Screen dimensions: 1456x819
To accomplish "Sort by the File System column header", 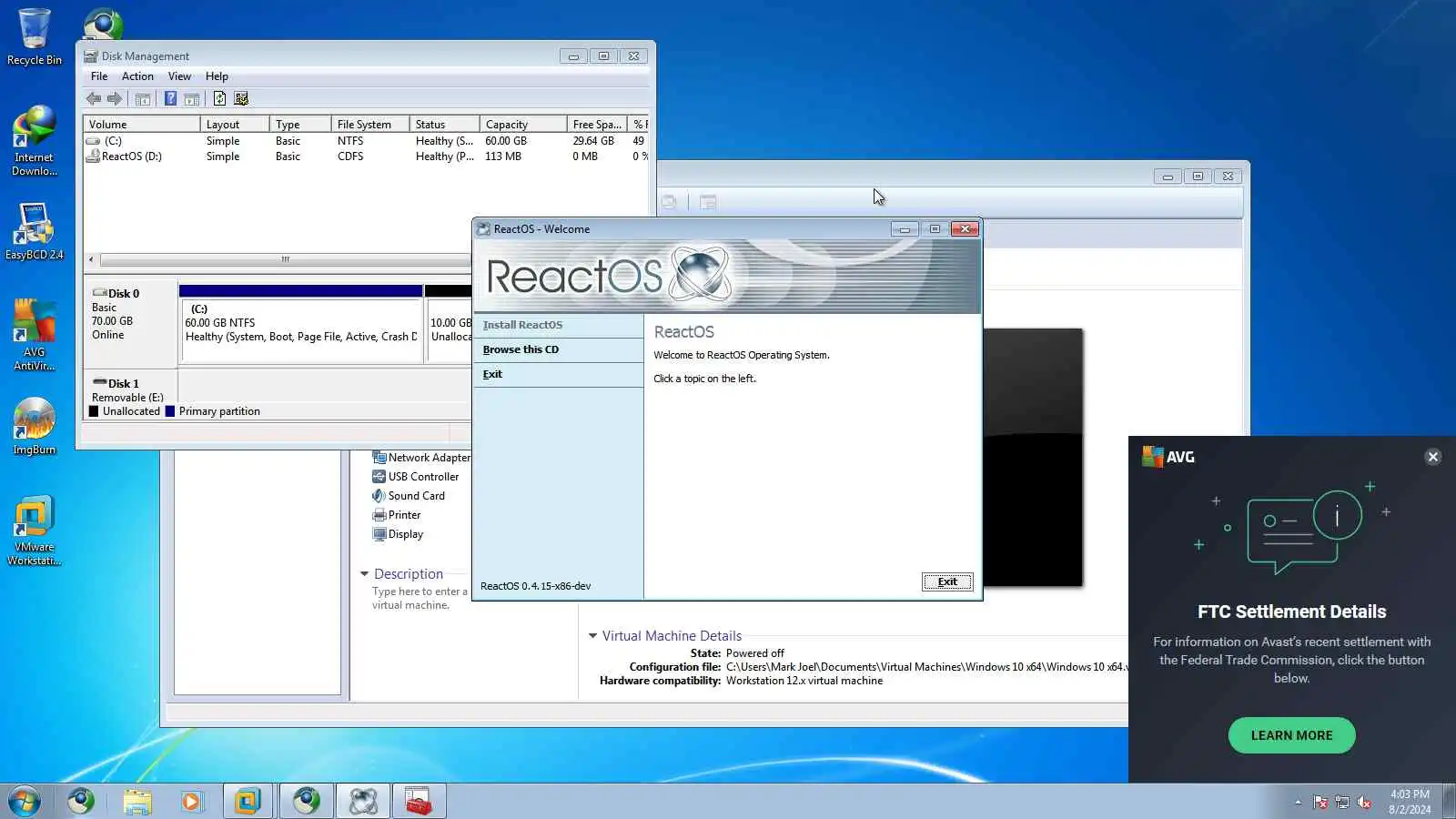I will tap(370, 125).
